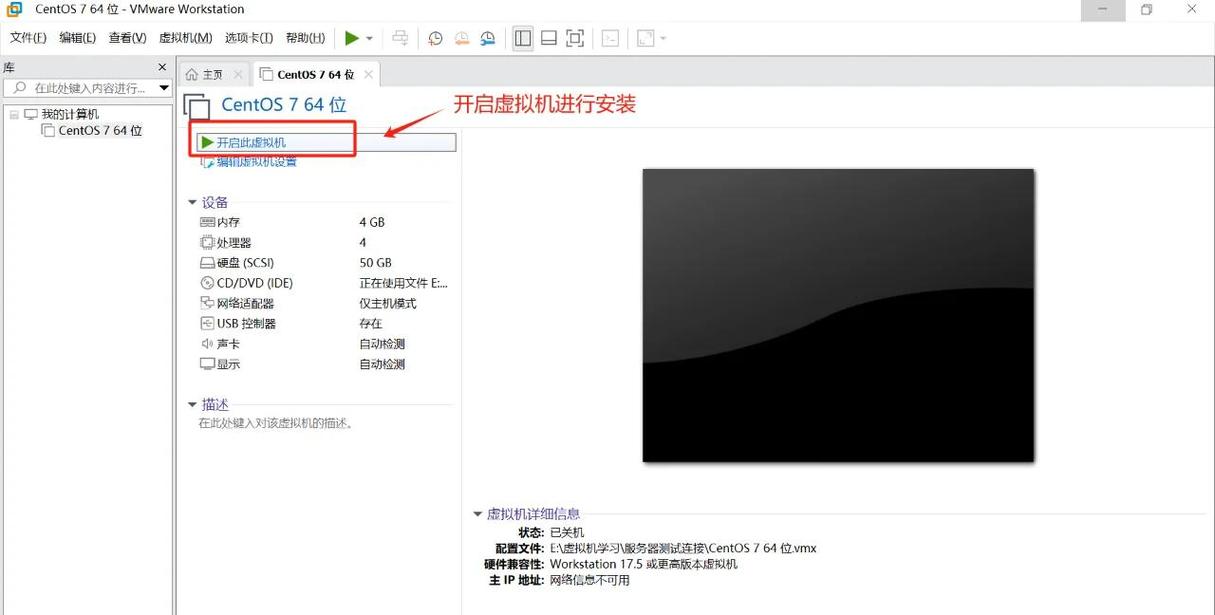This screenshot has width=1215, height=615.
Task: Collapse the 设备 devices section
Action: coord(193,201)
